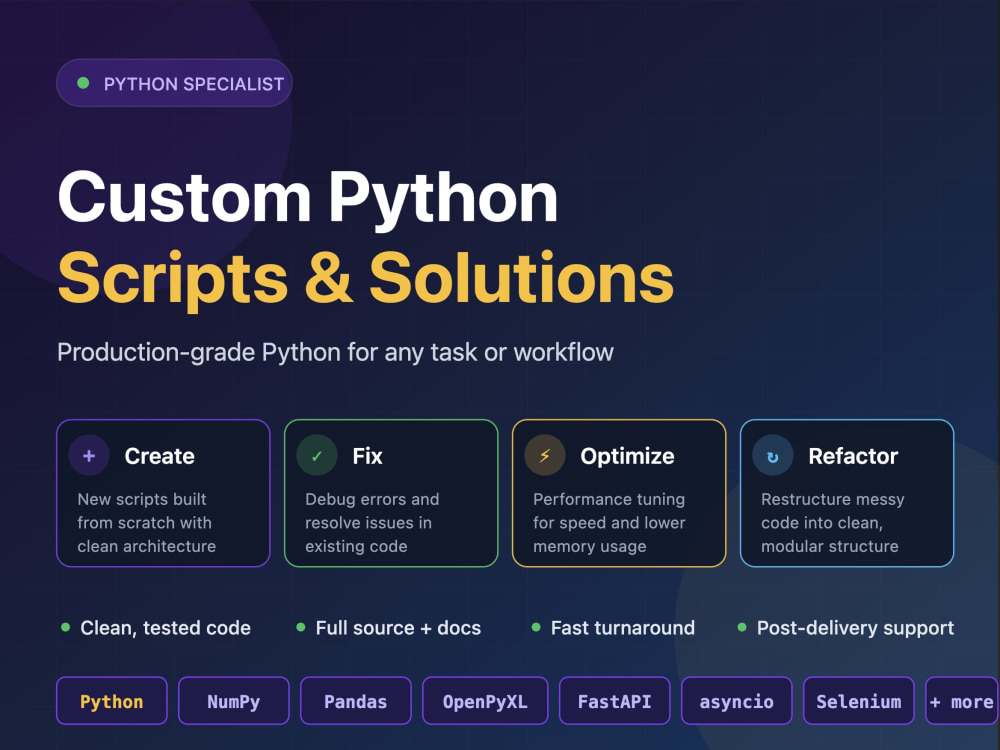Click 'Fast turnaround' feature text
The width and height of the screenshot is (1000, 750).
[x=622, y=628]
